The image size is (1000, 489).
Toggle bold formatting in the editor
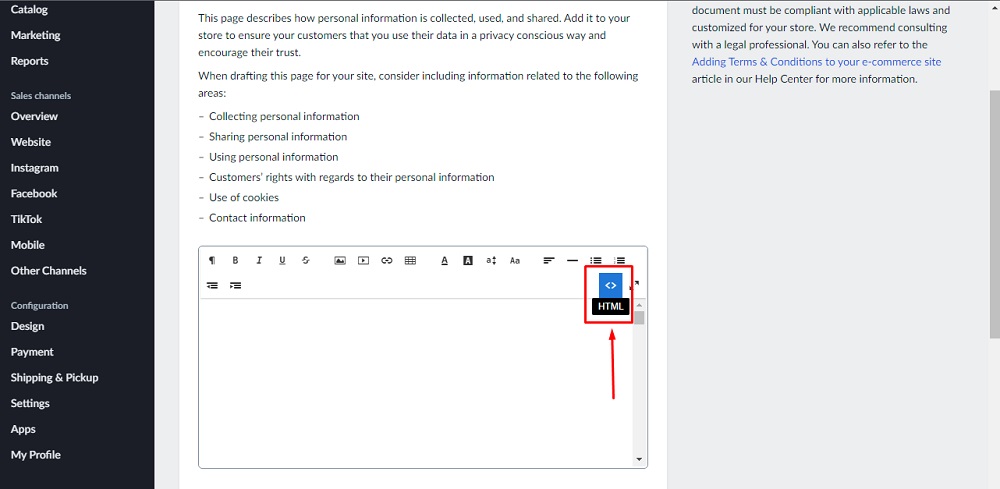[235, 260]
